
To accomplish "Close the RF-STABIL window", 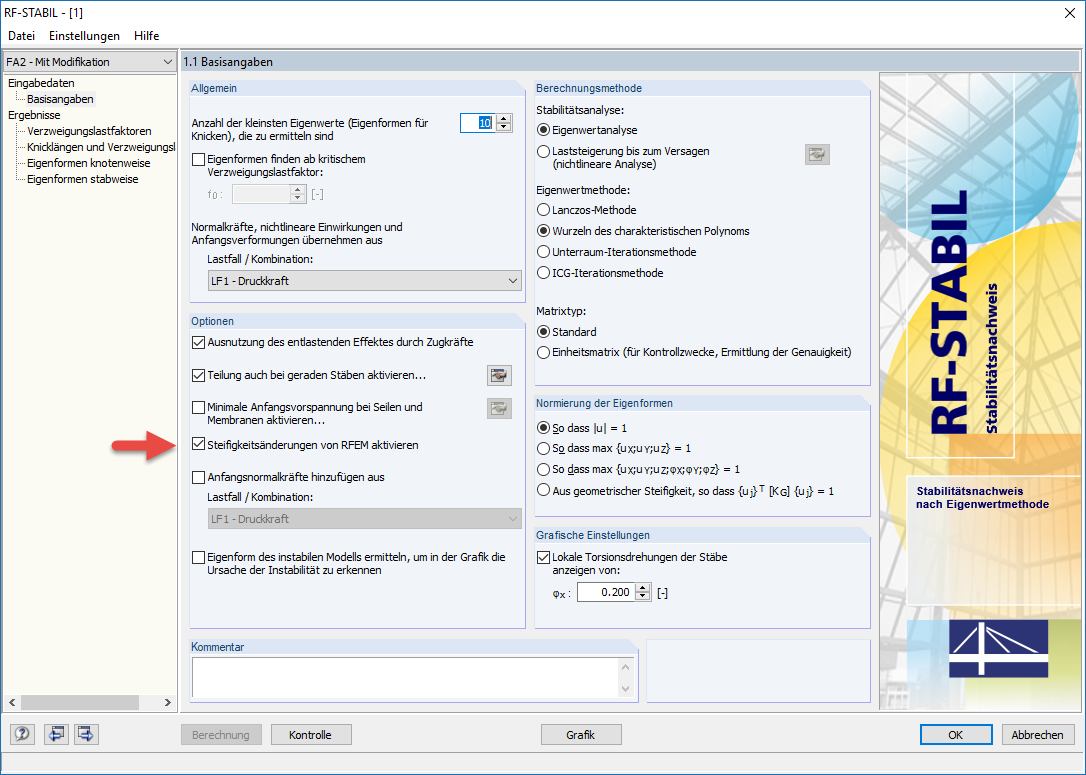I will (1069, 12).
